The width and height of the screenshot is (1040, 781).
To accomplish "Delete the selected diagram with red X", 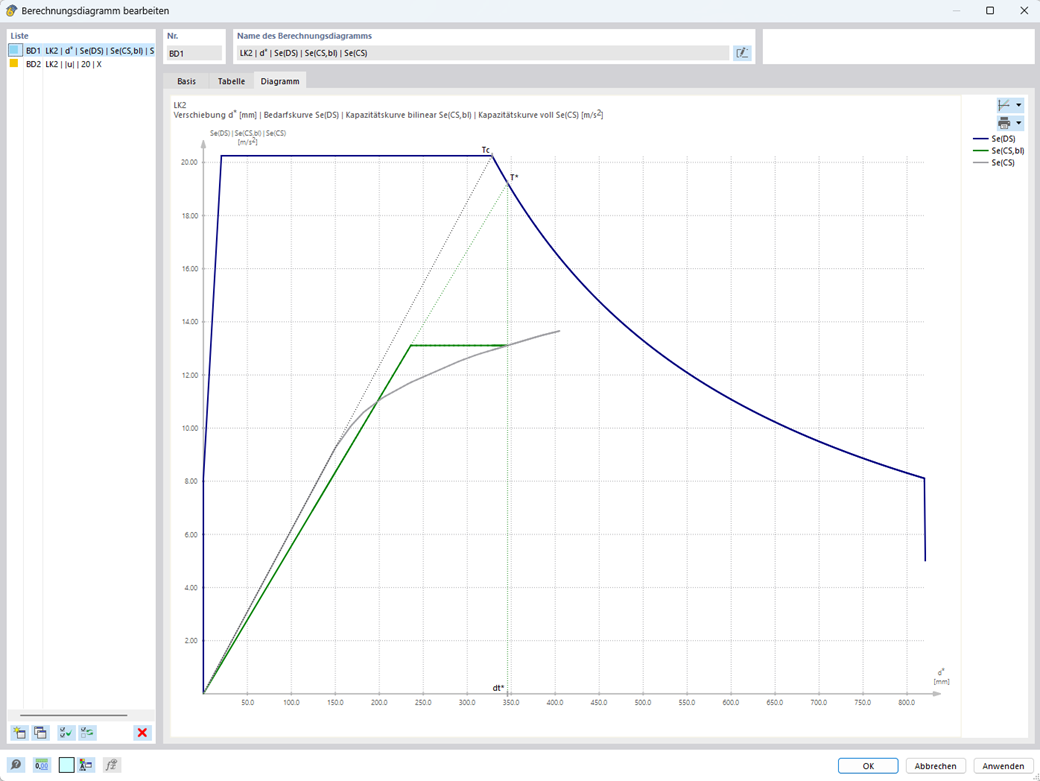I will click(142, 733).
